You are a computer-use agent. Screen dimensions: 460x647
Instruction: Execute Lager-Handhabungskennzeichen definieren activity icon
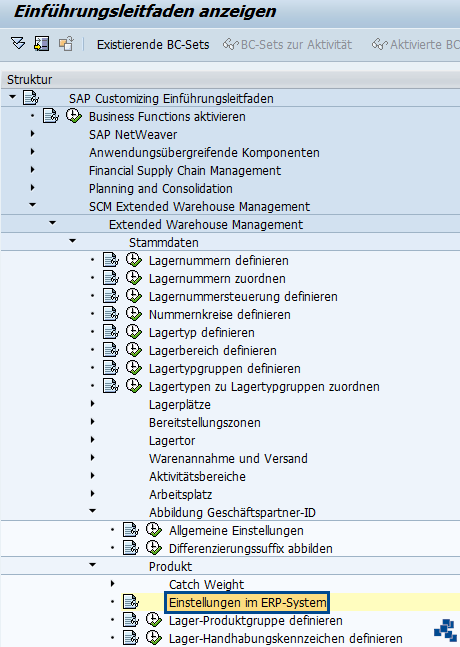pyautogui.click(x=154, y=638)
